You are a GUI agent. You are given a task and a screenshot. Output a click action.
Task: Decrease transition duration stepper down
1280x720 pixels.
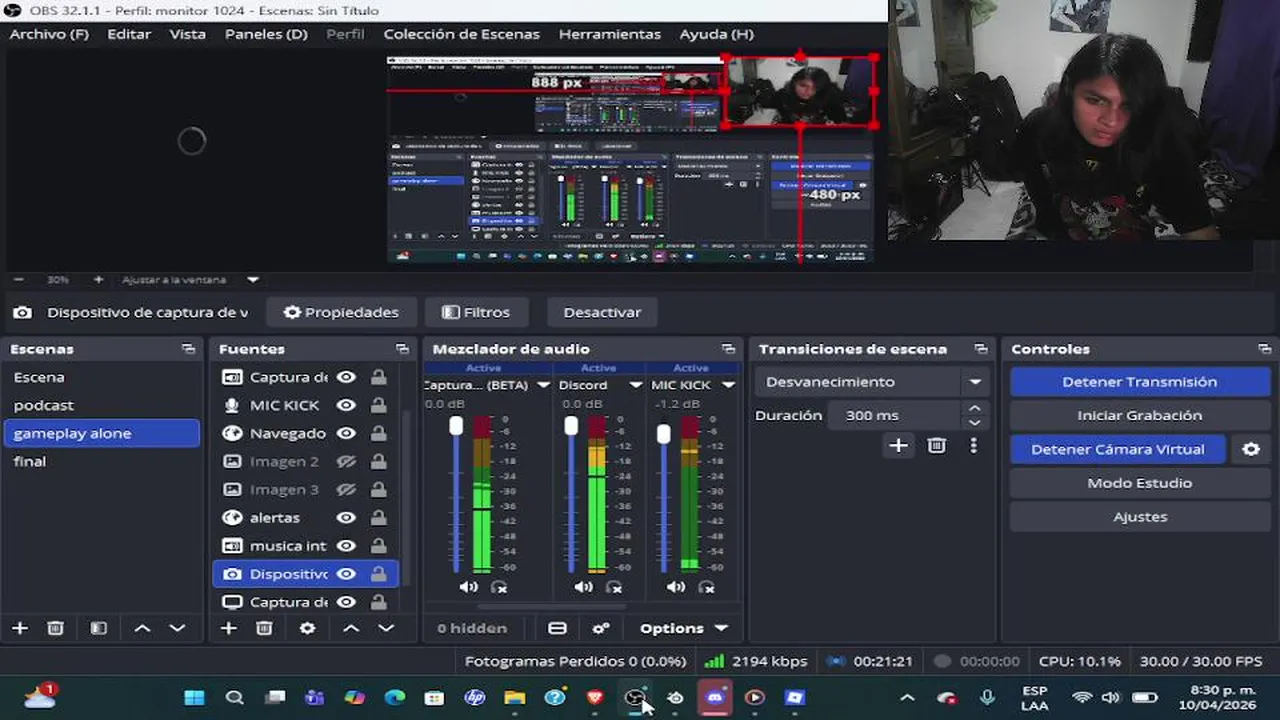pyautogui.click(x=975, y=422)
